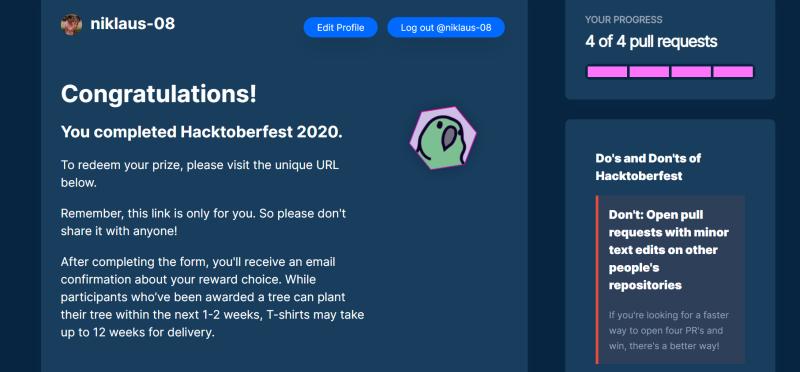Click the Don't: Open pull requests card

(x=670, y=280)
